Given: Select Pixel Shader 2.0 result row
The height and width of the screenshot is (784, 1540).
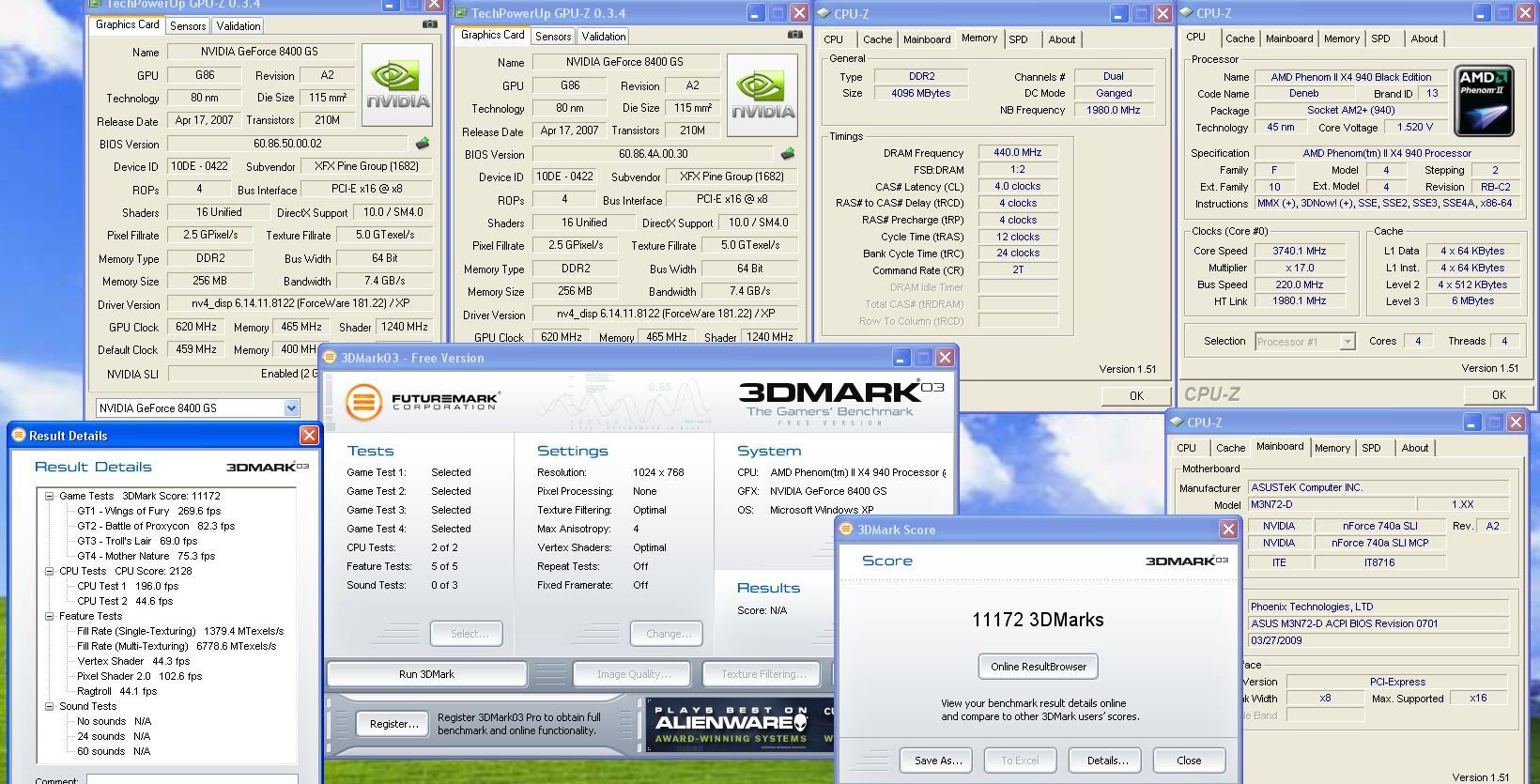Looking at the screenshot, I should (139, 676).
